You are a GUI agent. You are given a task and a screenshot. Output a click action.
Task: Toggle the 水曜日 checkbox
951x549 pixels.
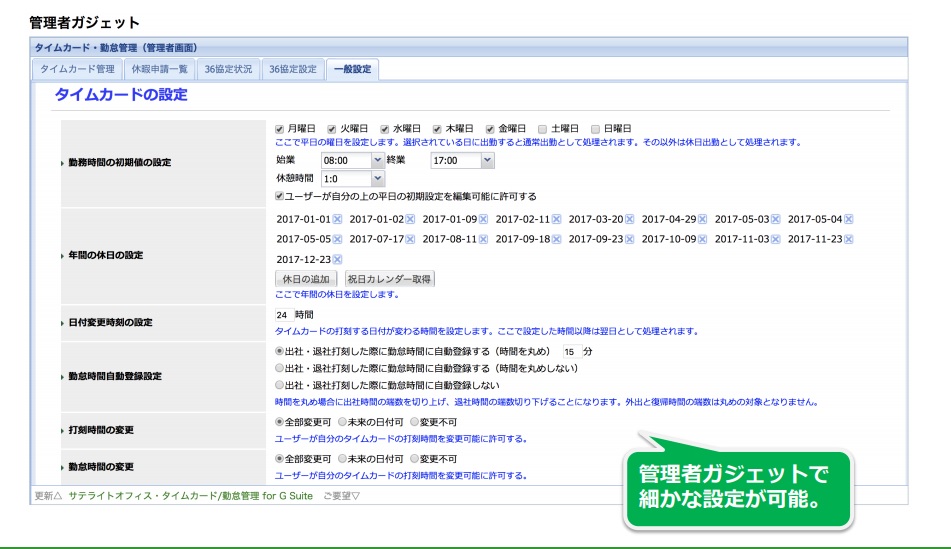tap(385, 129)
